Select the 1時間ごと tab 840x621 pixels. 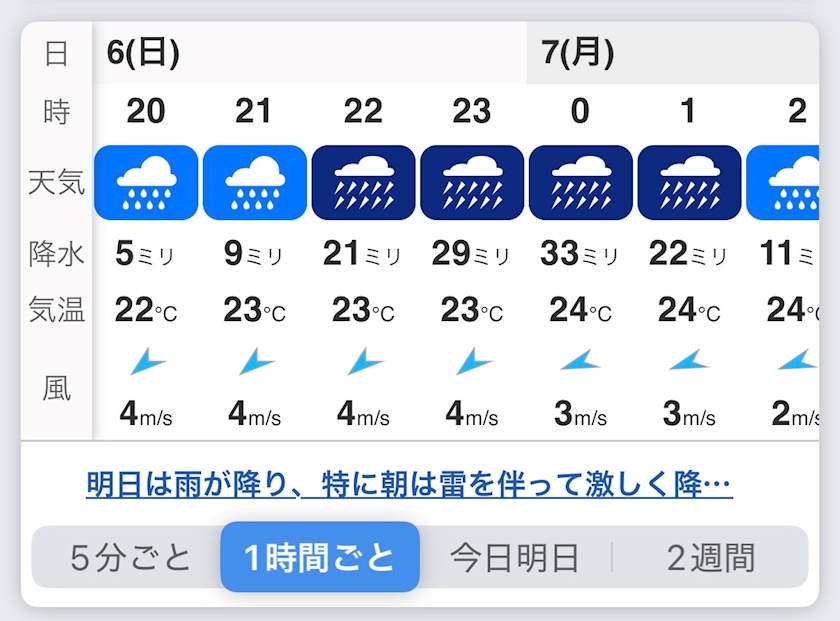point(320,557)
